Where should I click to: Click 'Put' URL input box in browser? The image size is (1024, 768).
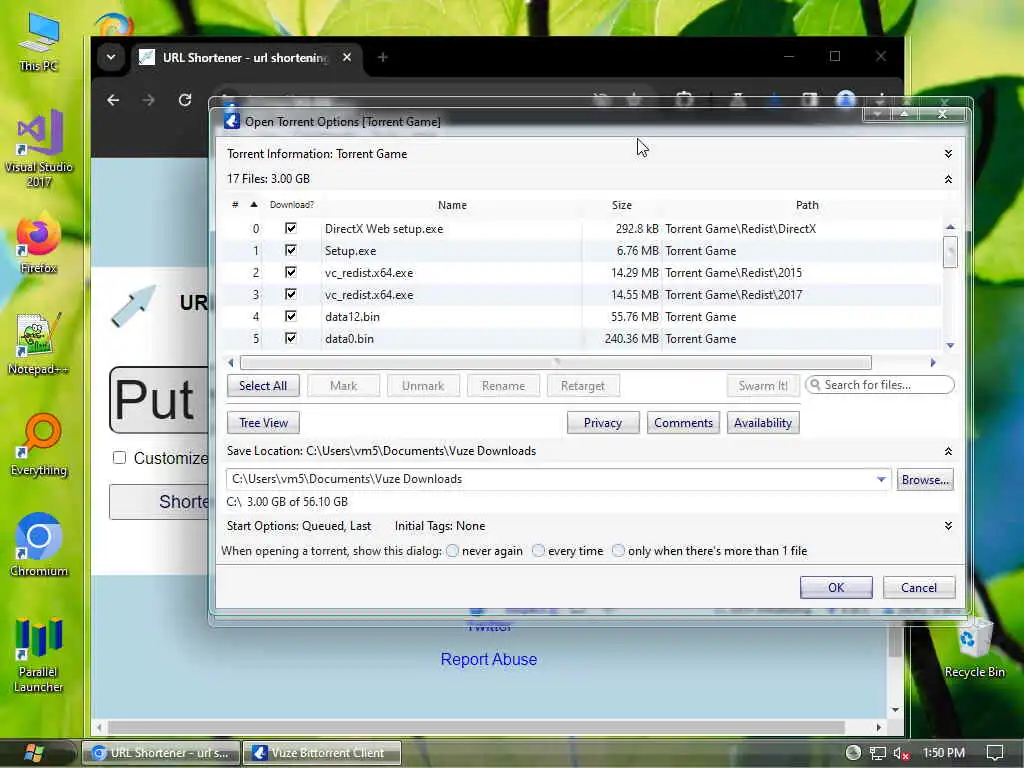[x=159, y=400]
